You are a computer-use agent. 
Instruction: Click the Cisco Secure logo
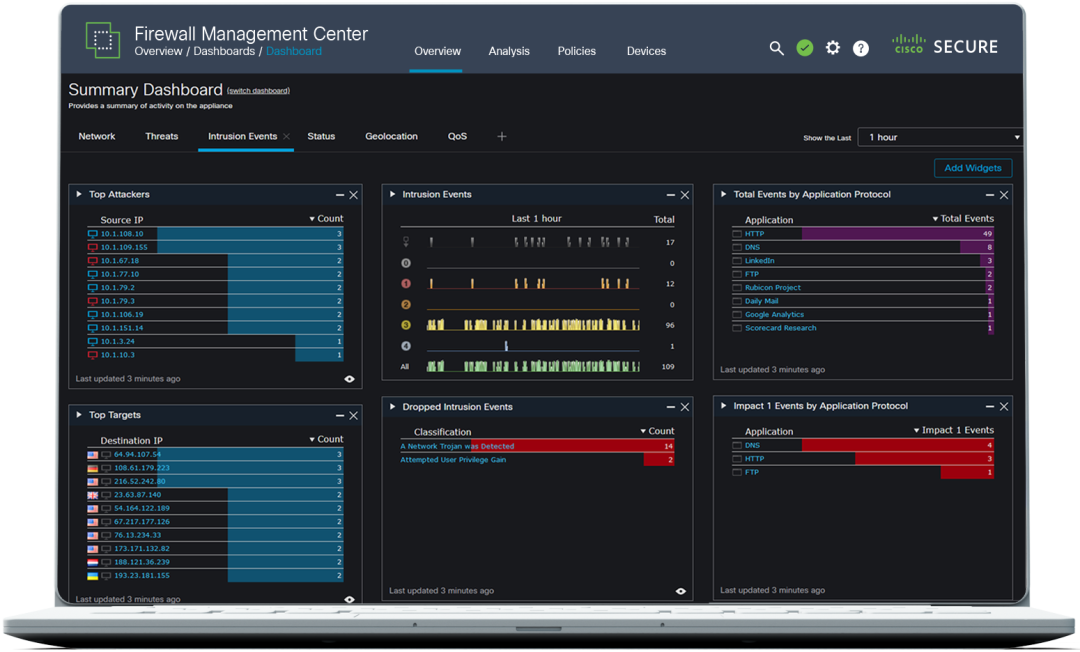pos(945,45)
